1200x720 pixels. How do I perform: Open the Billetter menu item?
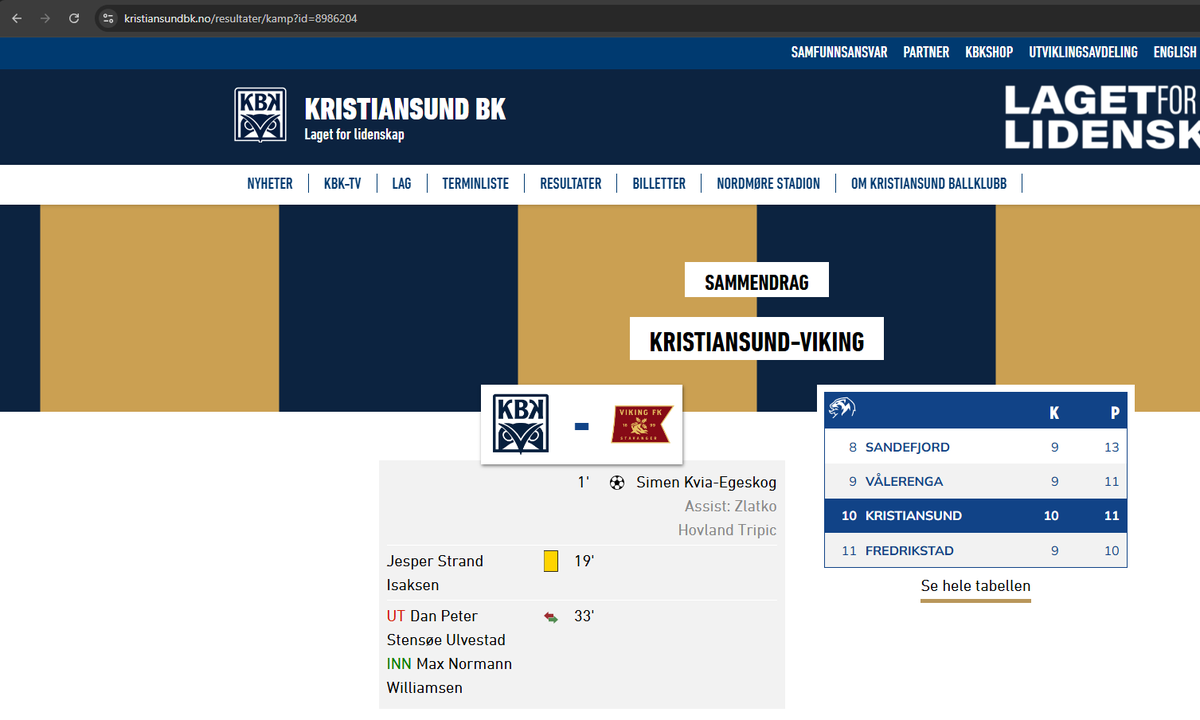tap(659, 183)
